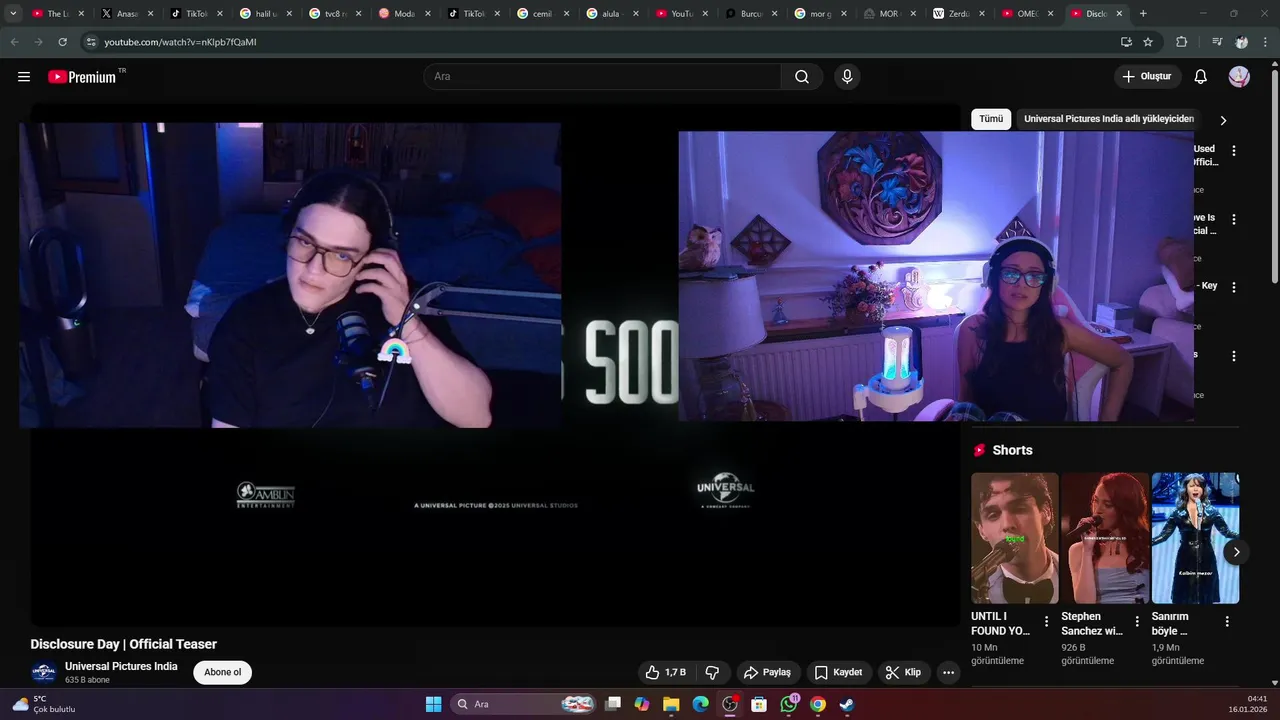Start voice search with microphone icon

coord(847,77)
